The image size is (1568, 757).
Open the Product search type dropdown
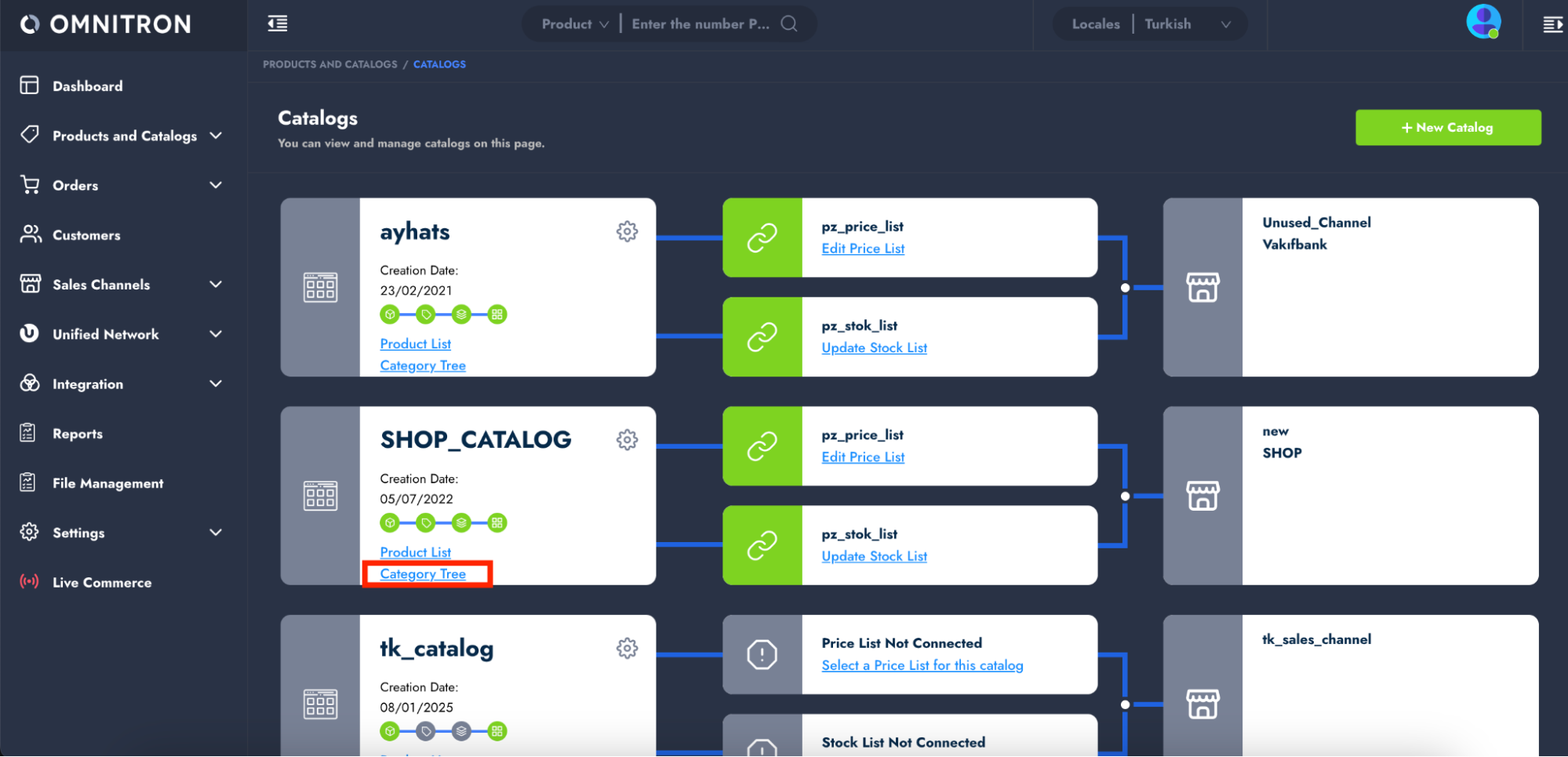pos(575,24)
